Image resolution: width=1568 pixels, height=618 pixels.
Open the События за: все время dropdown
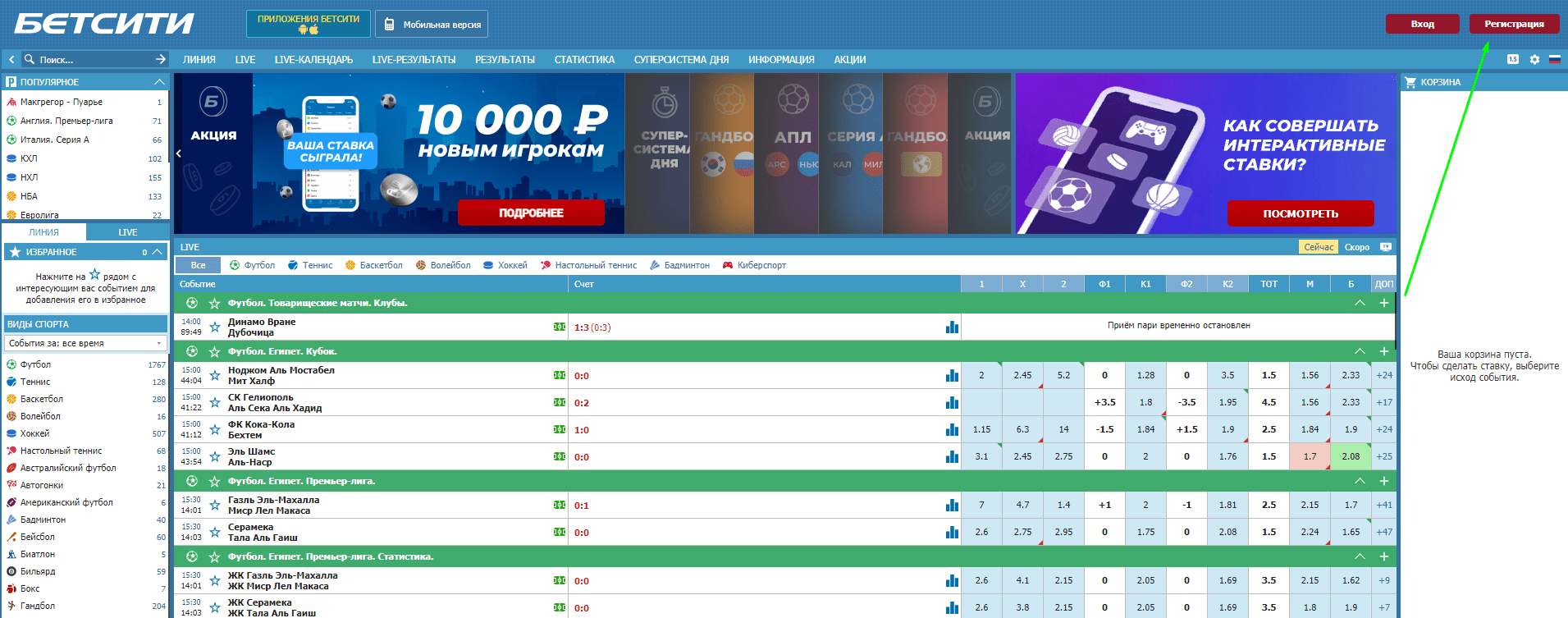(85, 343)
